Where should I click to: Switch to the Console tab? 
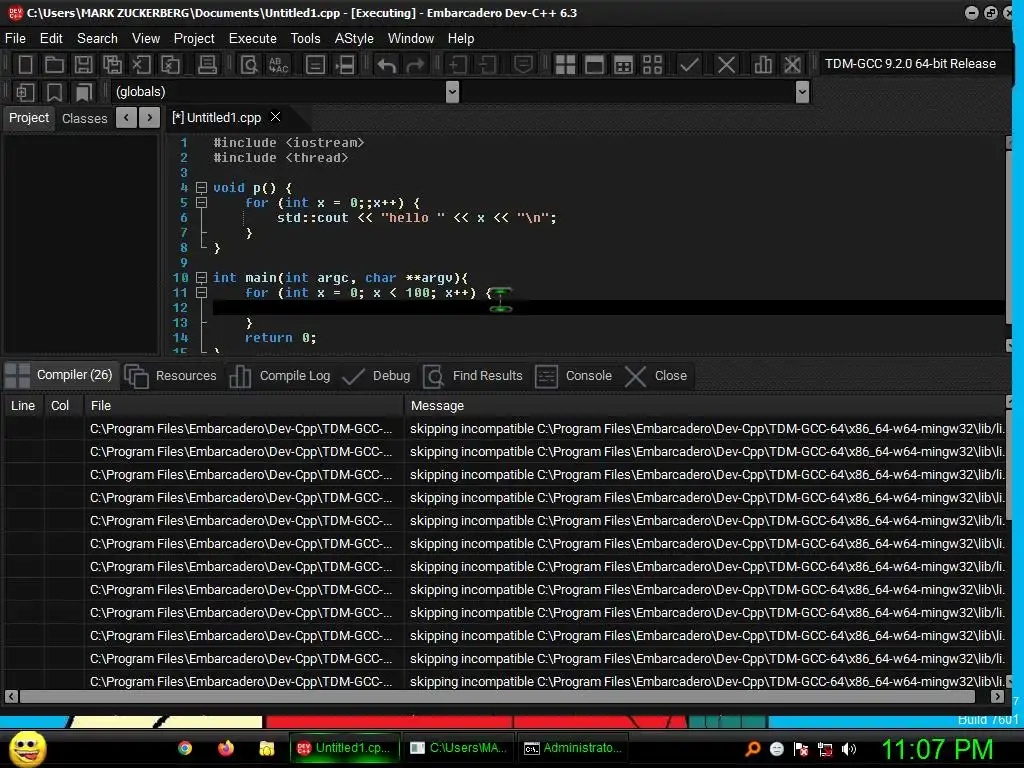(x=574, y=376)
